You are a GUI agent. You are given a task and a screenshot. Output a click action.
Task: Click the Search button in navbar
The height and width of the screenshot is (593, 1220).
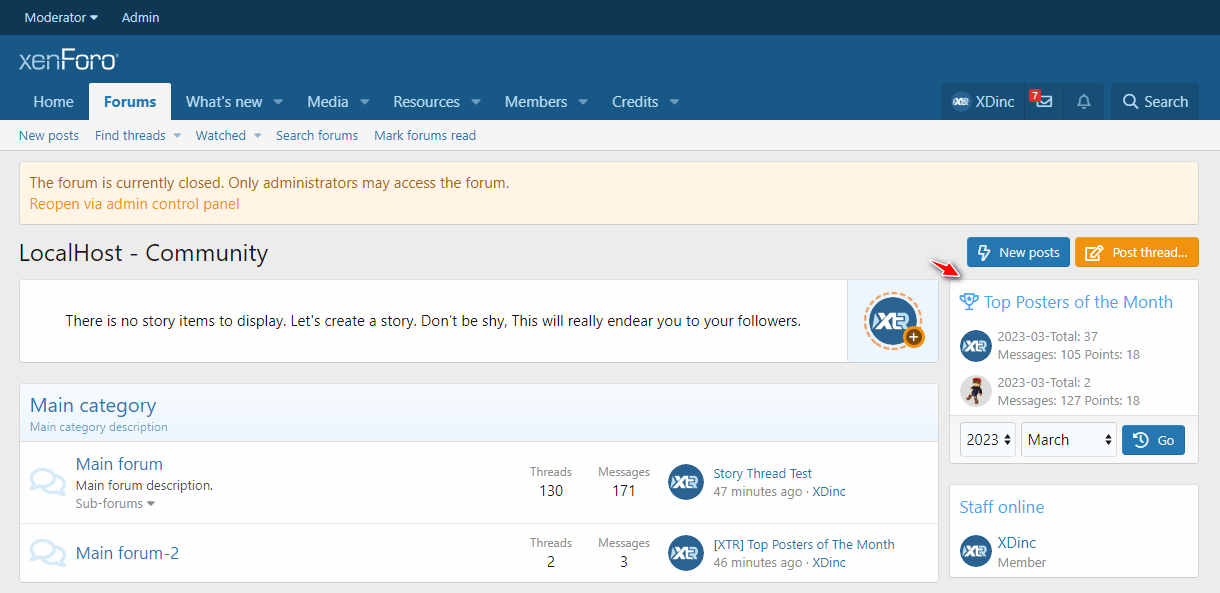pos(1155,102)
